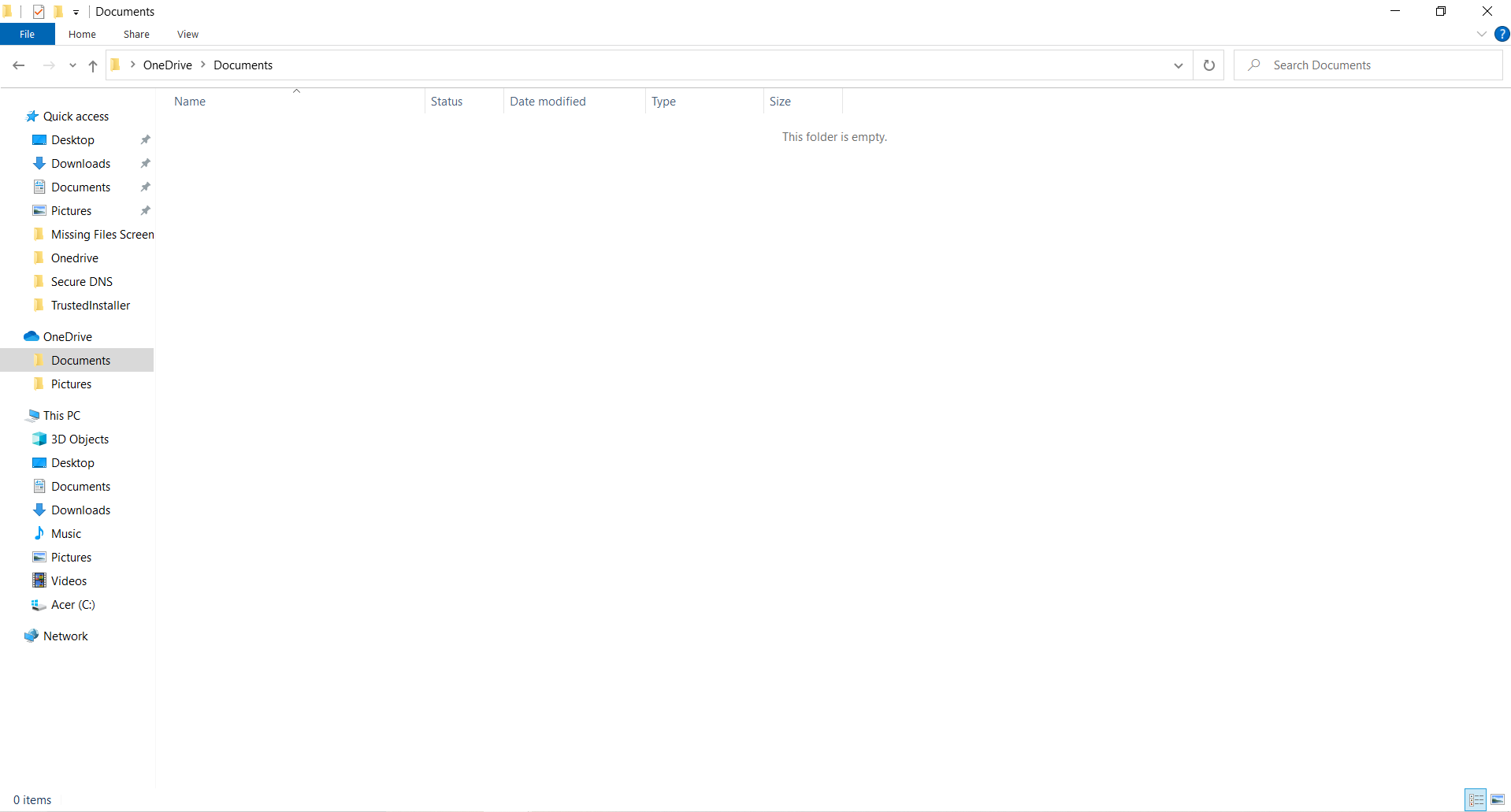Open Help using the question mark icon
Image resolution: width=1511 pixels, height=812 pixels.
[1502, 34]
